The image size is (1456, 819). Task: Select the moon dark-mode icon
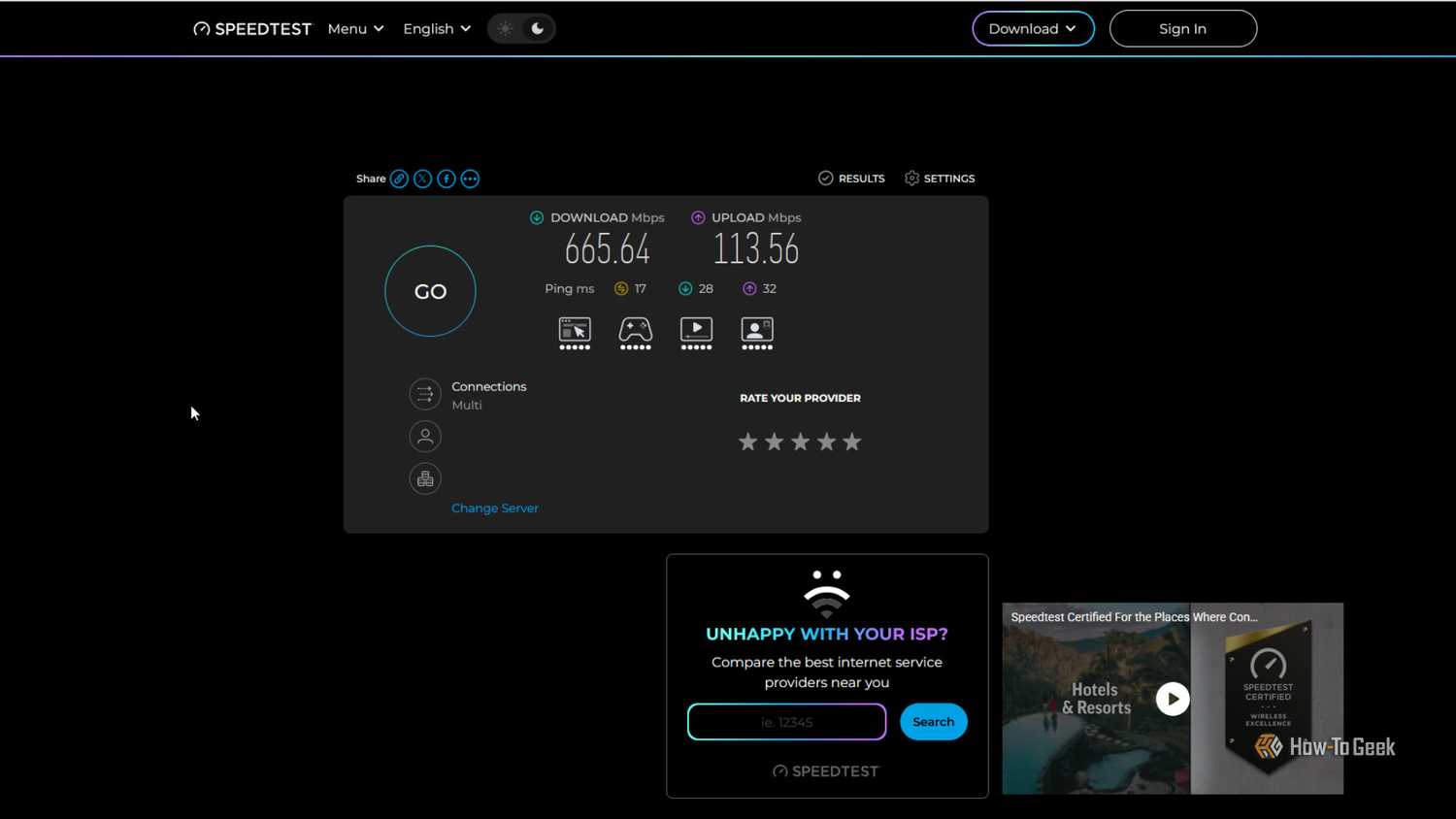coord(538,29)
